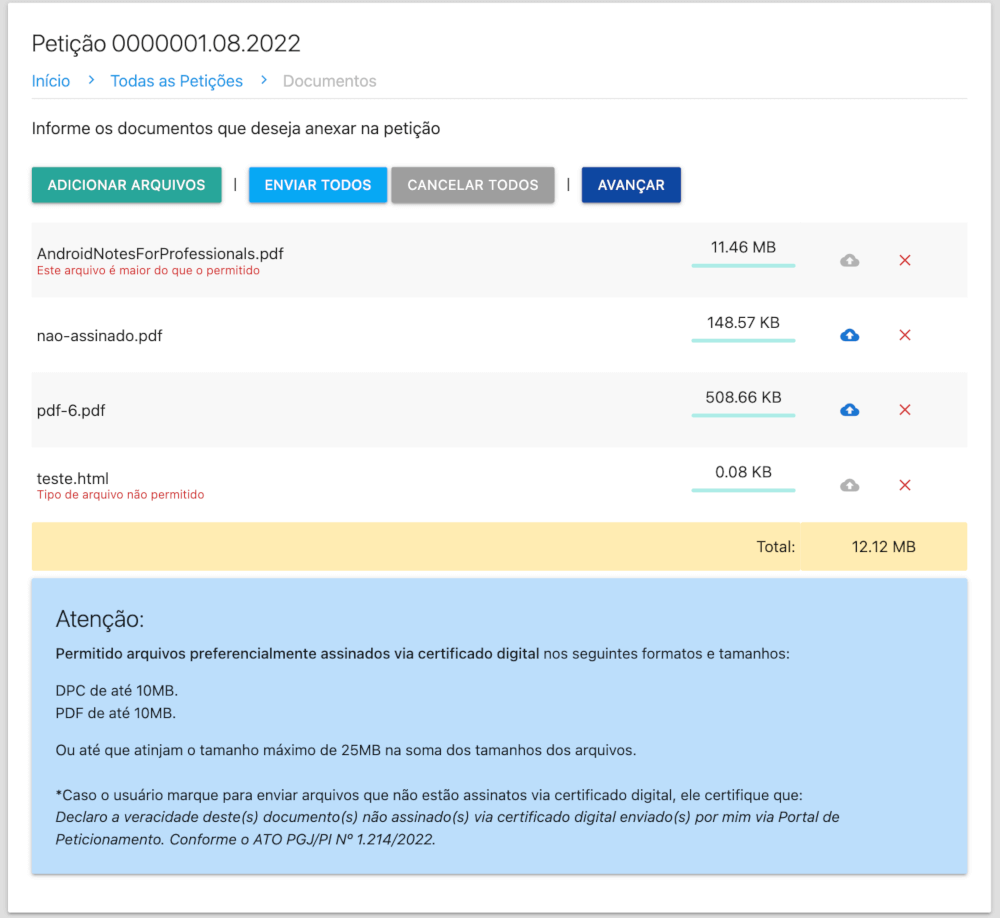Click 'DPC de até 10MB.' line
The width and height of the screenshot is (1000, 918).
117,690
